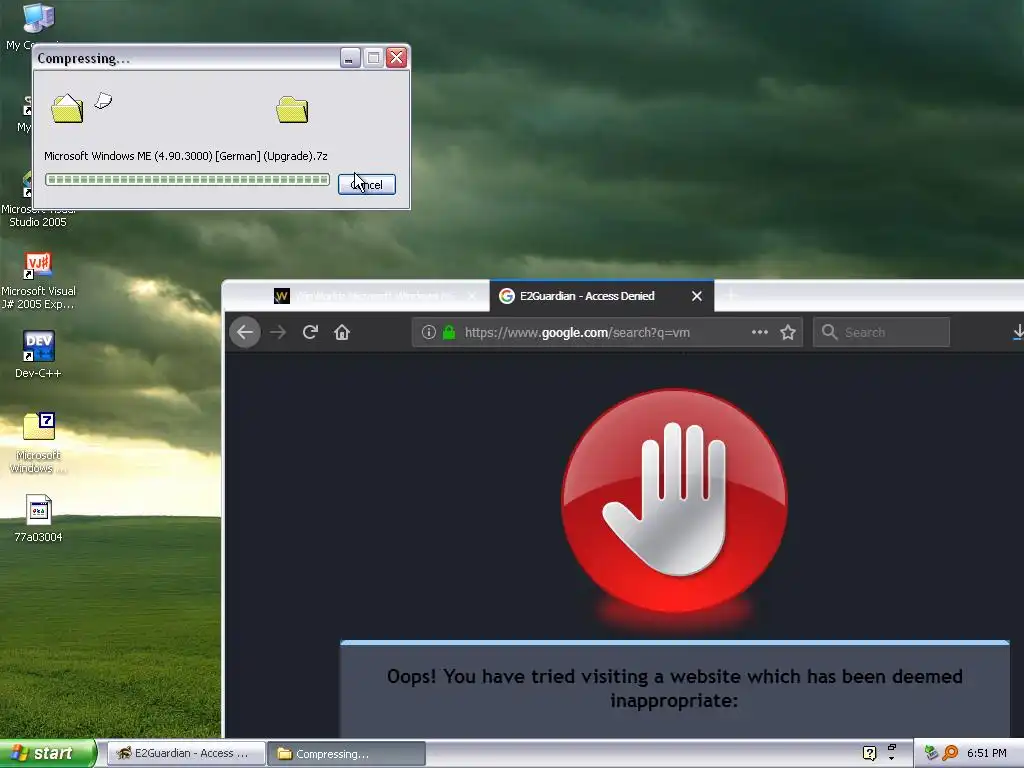
Task: Select the E2Guardian - Access Denied tab
Action: click(601, 296)
